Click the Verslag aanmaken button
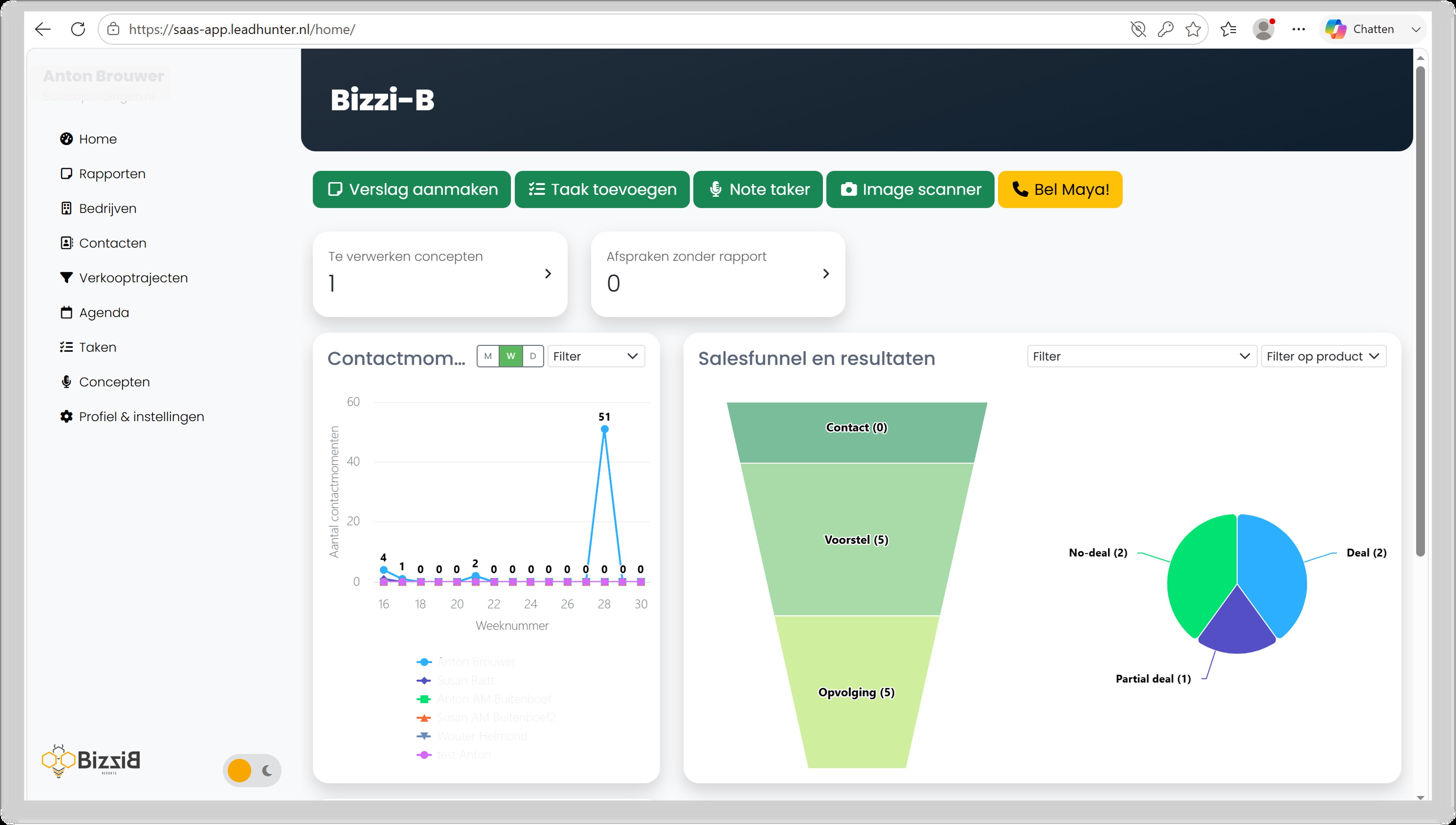Image resolution: width=1456 pixels, height=825 pixels. click(x=411, y=189)
